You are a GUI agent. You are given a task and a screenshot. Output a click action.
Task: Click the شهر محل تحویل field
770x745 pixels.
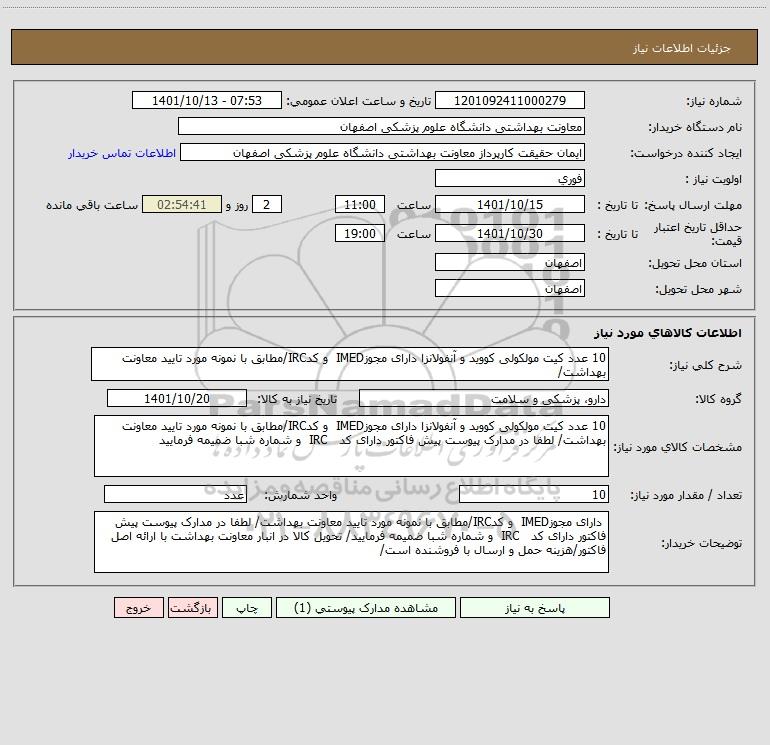(510, 288)
